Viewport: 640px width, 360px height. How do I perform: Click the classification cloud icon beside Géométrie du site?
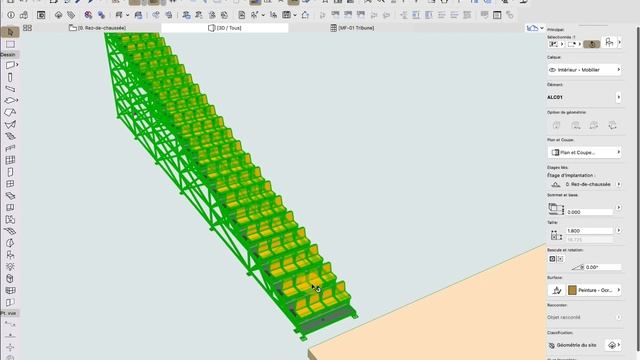pyautogui.click(x=612, y=345)
